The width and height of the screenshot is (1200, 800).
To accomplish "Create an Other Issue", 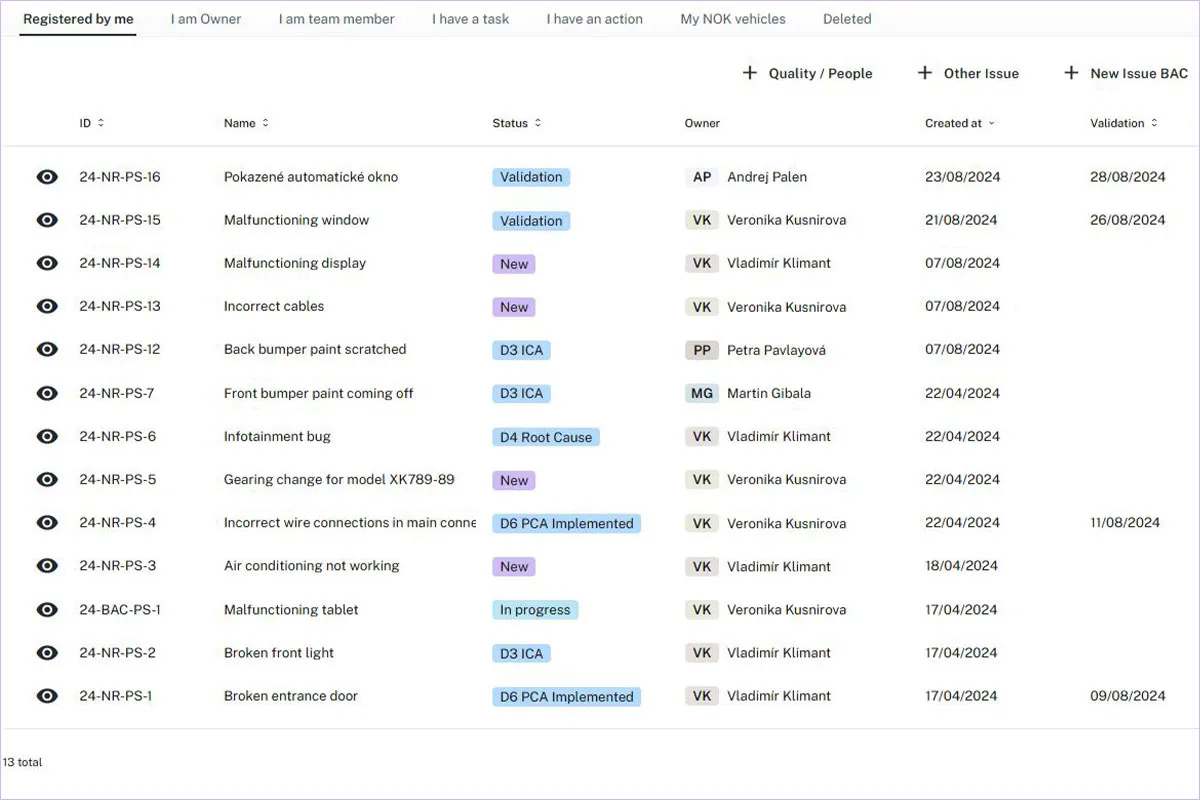I will (968, 73).
